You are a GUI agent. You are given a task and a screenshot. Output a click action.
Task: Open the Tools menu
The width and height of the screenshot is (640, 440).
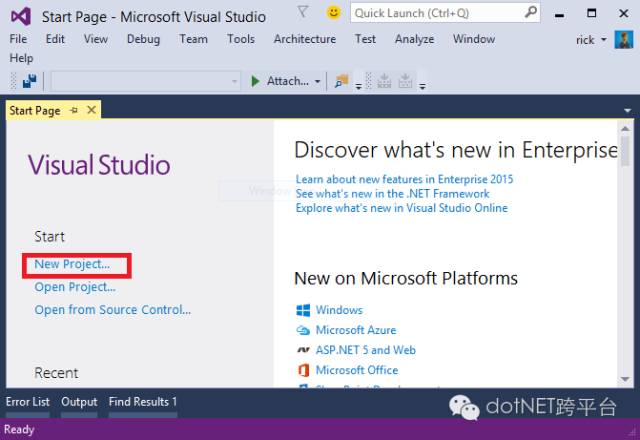coord(241,39)
